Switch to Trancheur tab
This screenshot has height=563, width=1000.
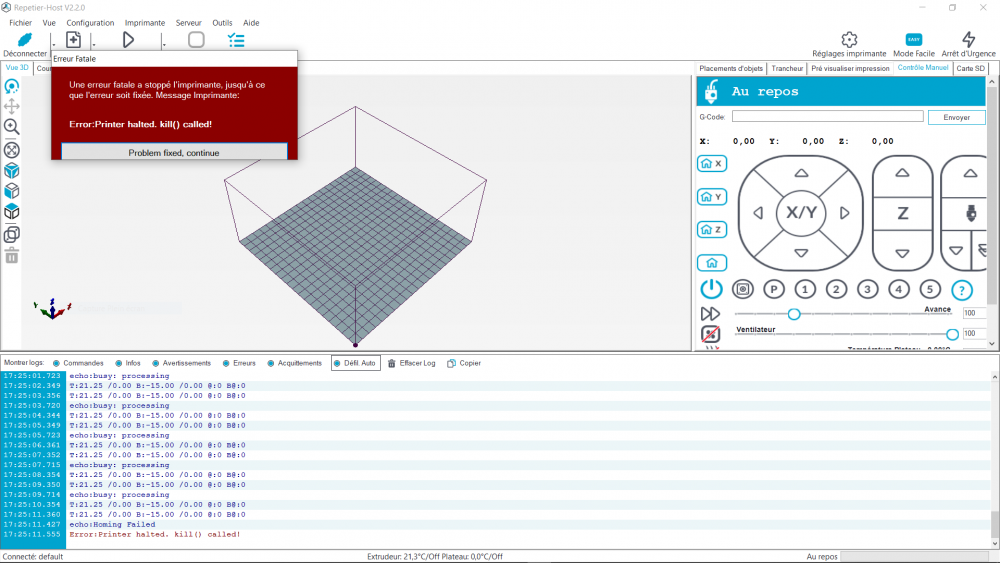click(787, 68)
